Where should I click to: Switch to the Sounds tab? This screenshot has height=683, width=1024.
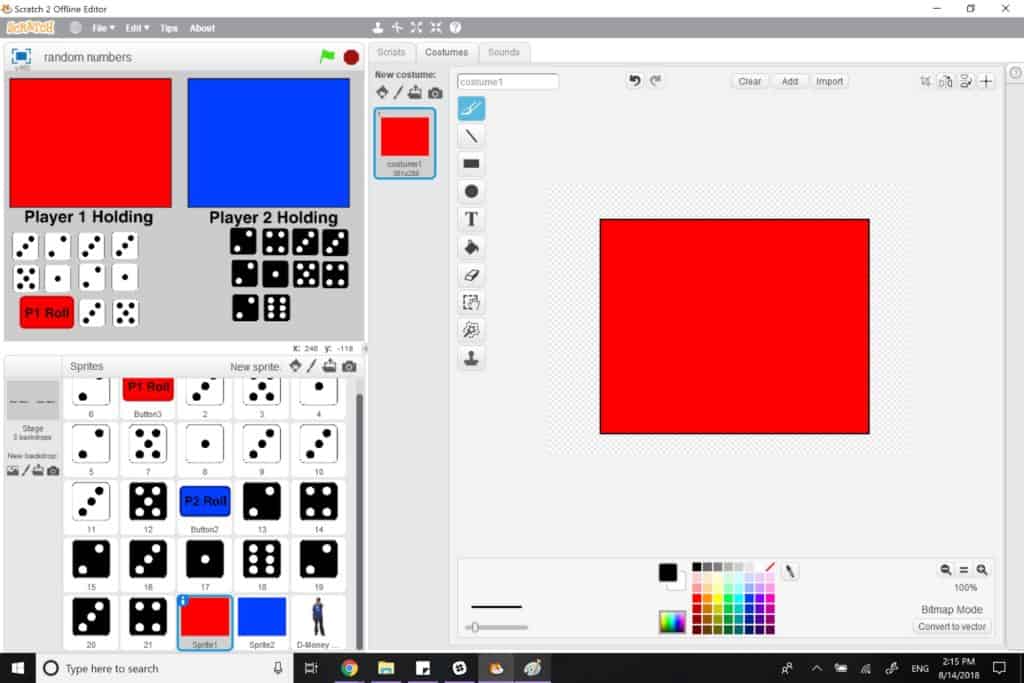pyautogui.click(x=504, y=52)
